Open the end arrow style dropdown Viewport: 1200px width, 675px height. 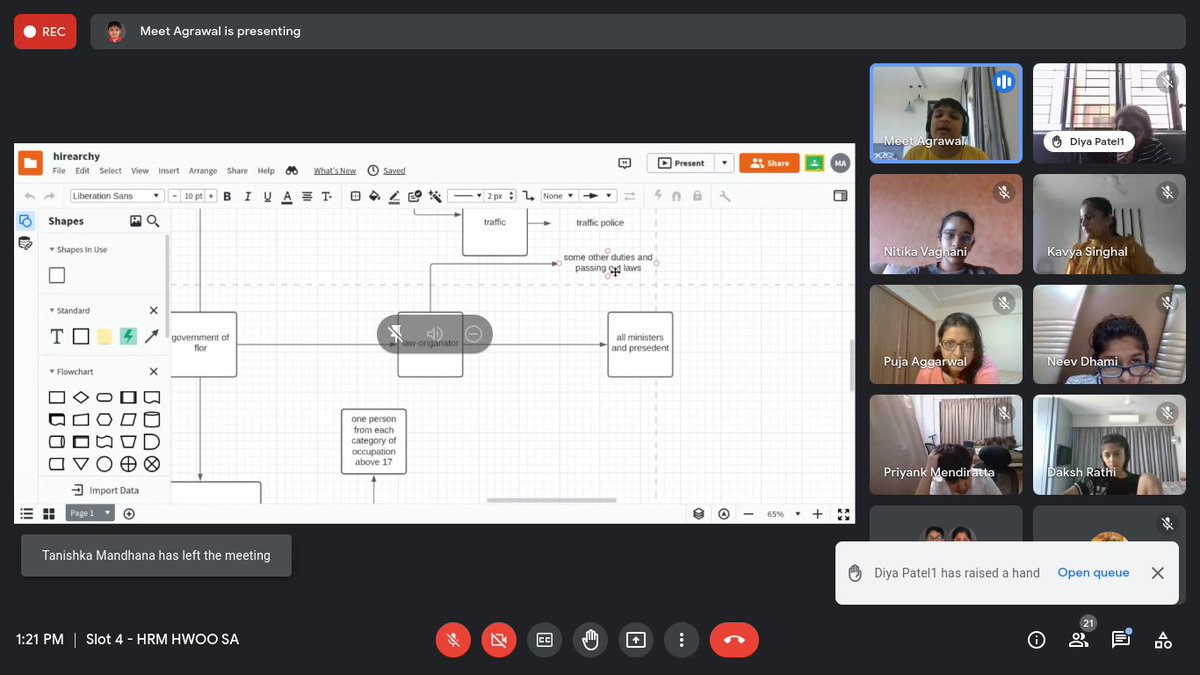point(597,196)
